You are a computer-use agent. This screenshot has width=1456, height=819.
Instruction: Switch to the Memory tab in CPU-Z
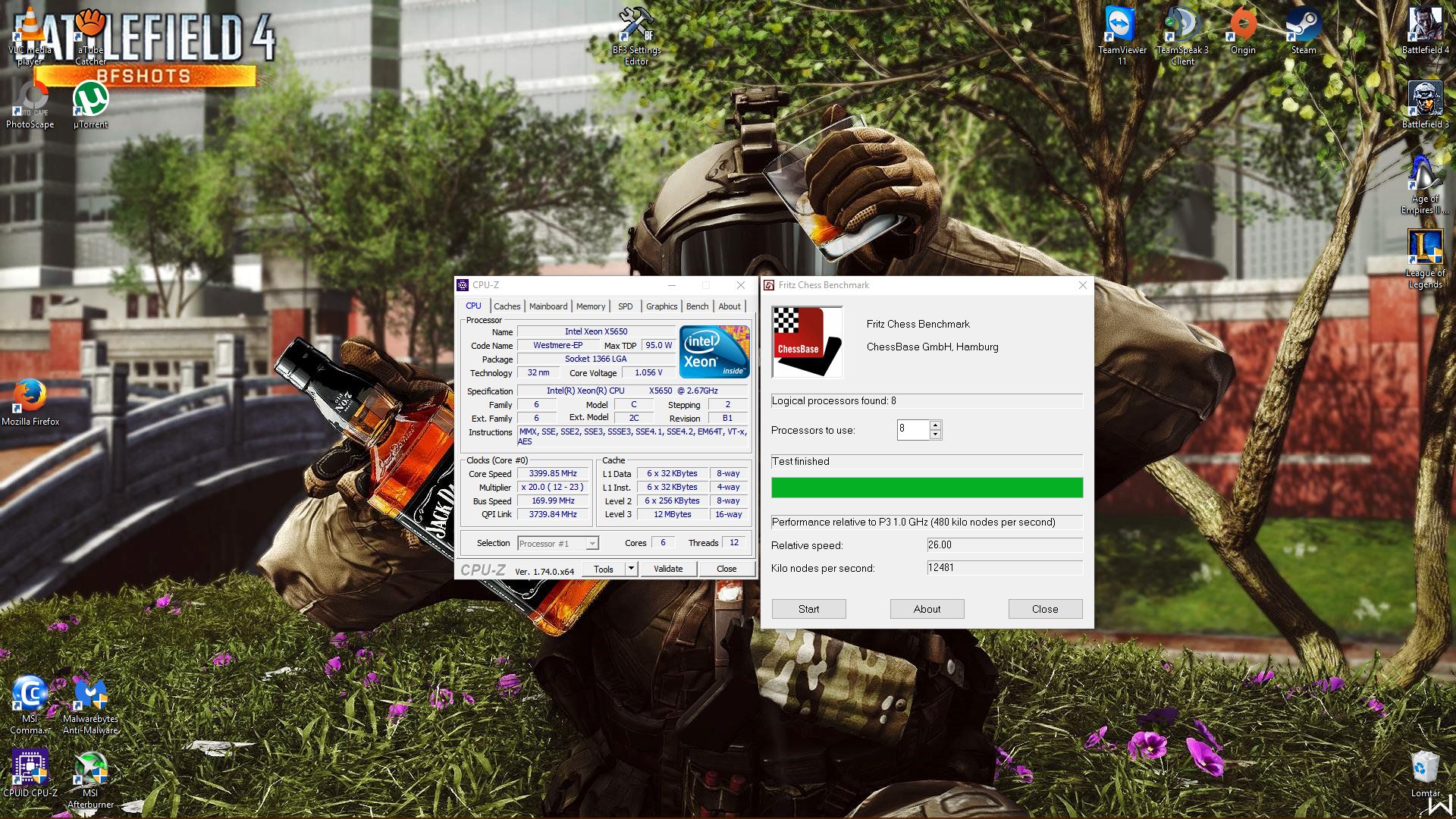[x=591, y=306]
